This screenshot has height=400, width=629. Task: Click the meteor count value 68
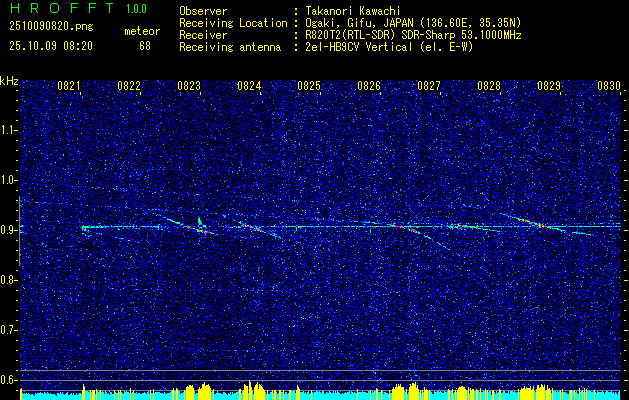pos(145,46)
